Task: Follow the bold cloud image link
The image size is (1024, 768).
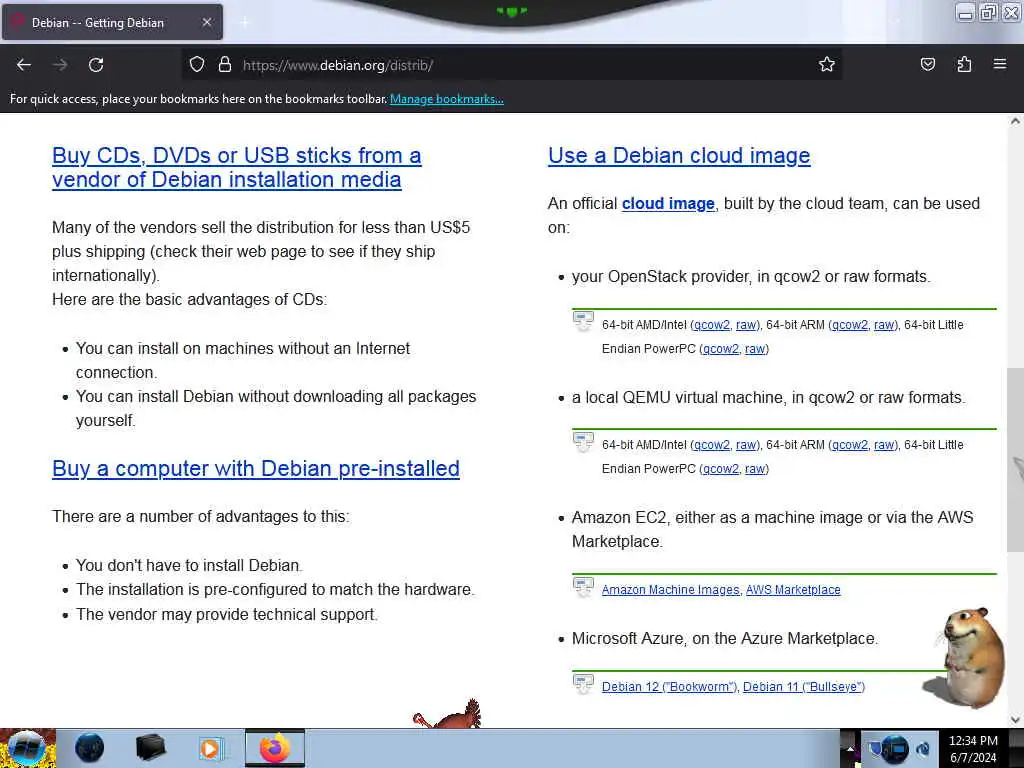Action: (668, 204)
